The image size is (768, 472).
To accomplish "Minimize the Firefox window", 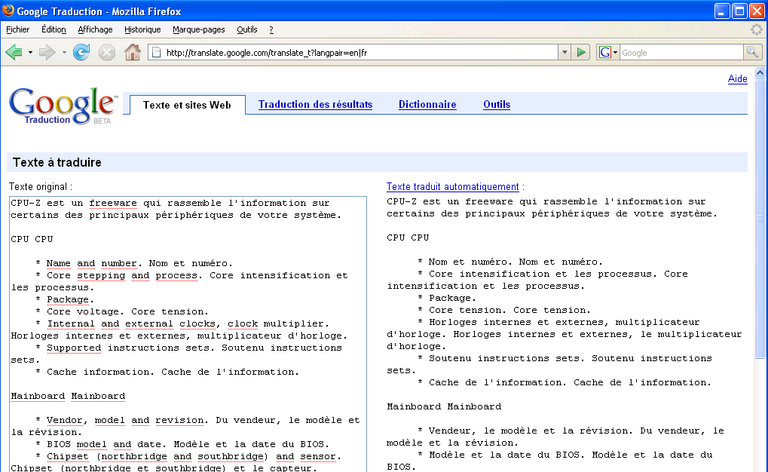I will click(721, 11).
